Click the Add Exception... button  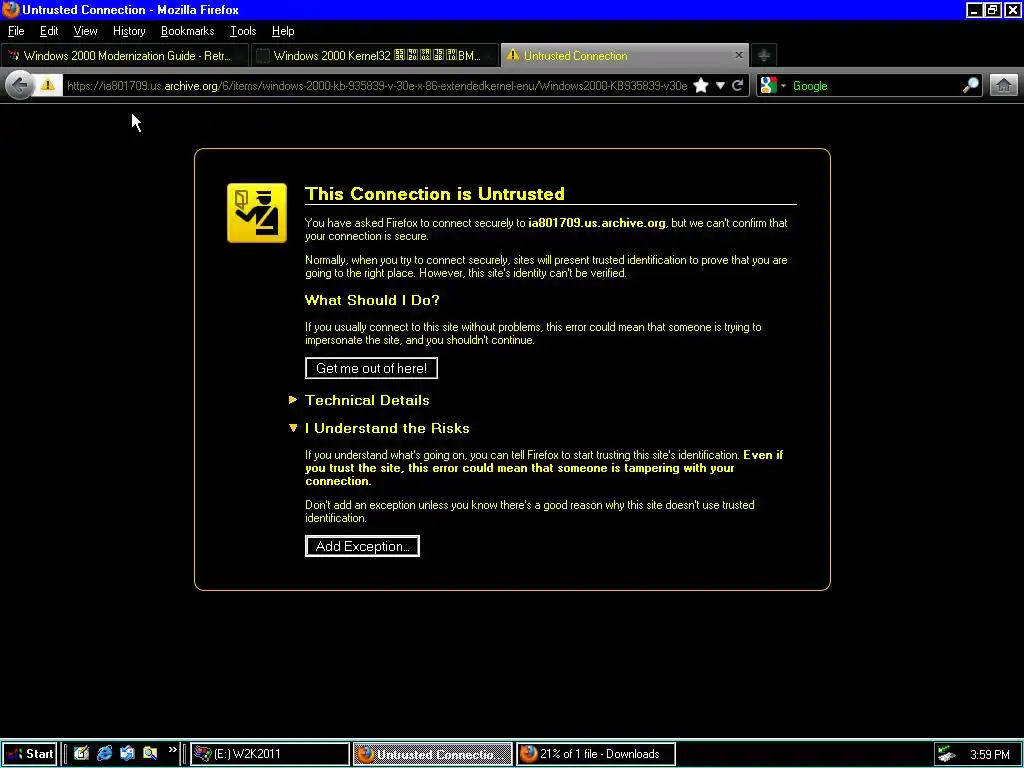(362, 547)
